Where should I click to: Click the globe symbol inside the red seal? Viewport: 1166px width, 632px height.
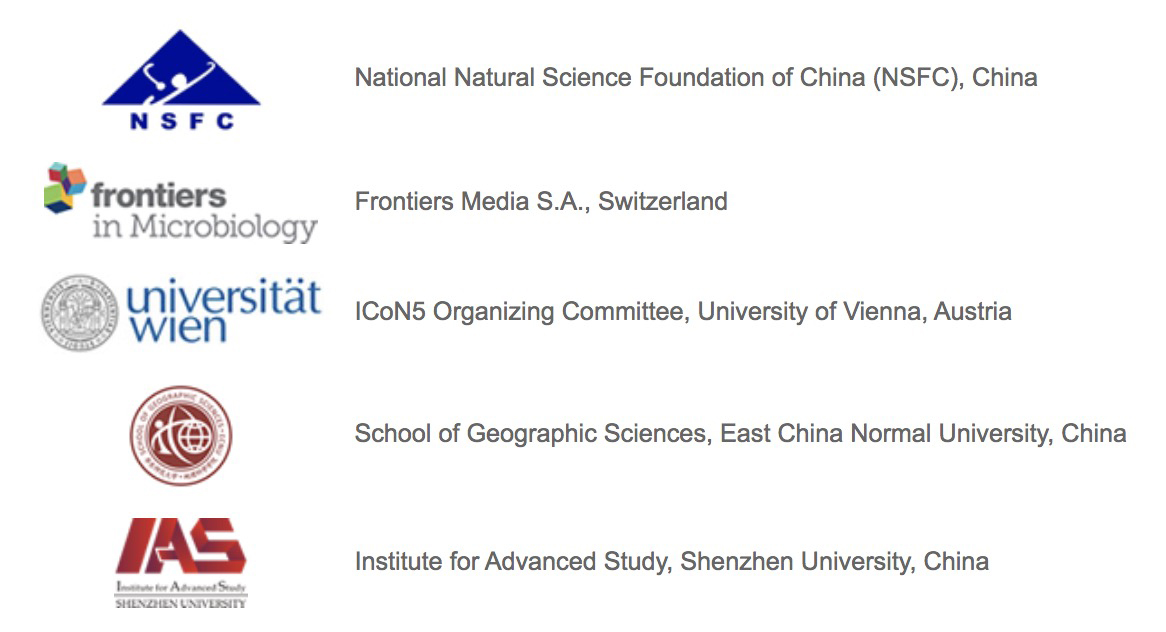pos(195,436)
